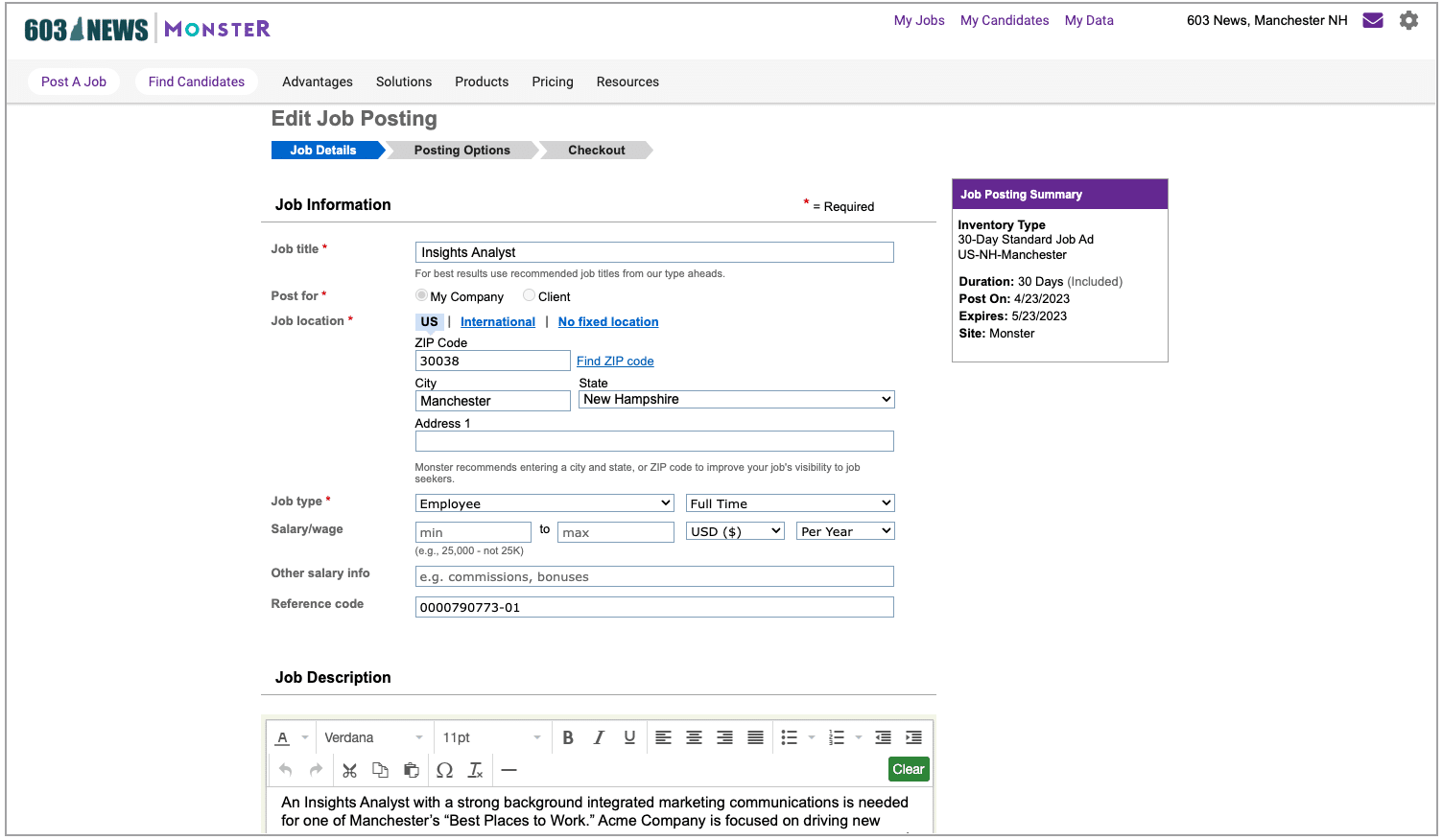Expand the State dropdown showing New Hampshire
This screenshot has height=840, width=1443.
coord(736,400)
